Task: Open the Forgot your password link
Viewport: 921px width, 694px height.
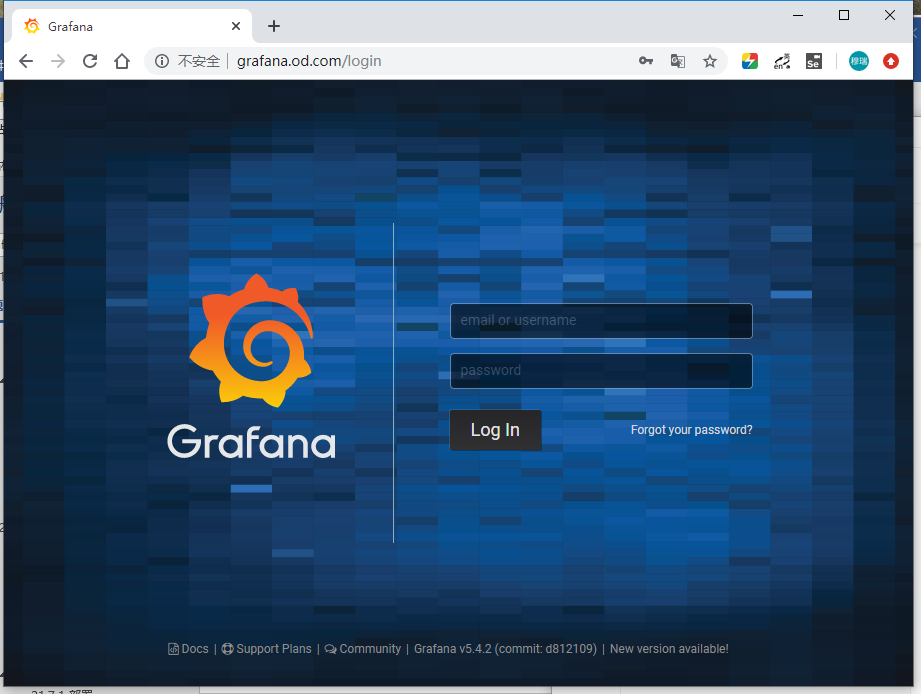Action: [691, 430]
